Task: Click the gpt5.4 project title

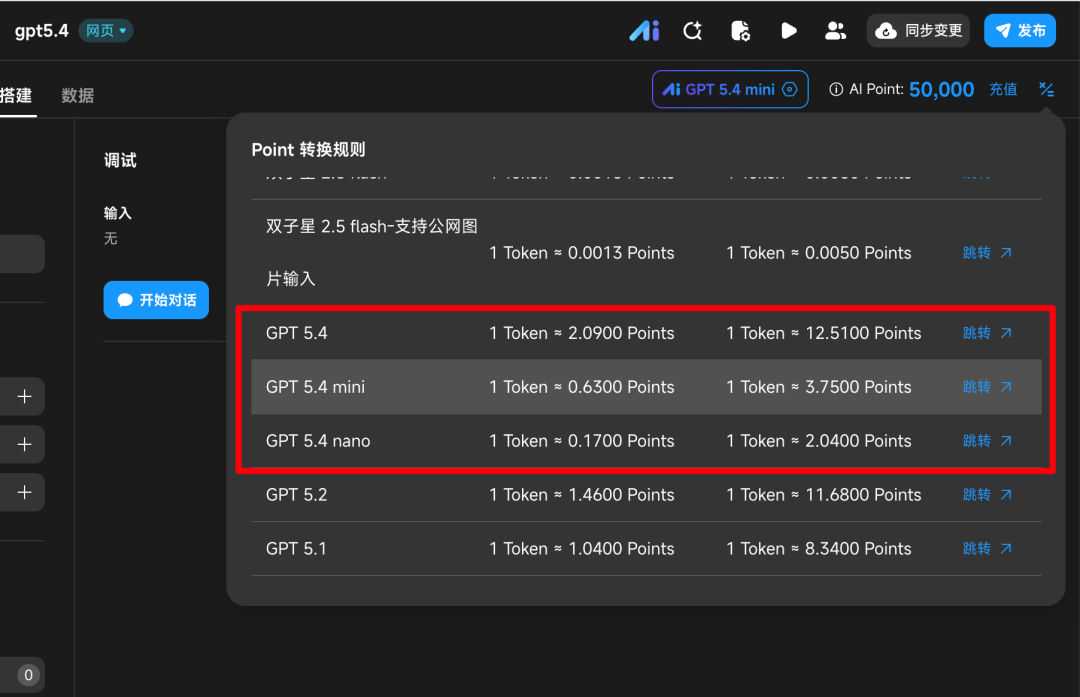Action: point(41,30)
